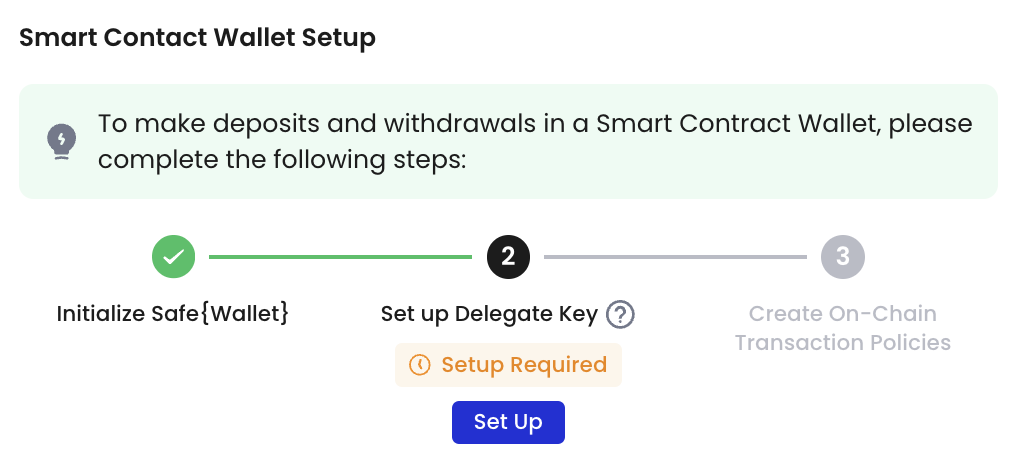
Task: Click the Setup Required status text
Action: (x=524, y=365)
